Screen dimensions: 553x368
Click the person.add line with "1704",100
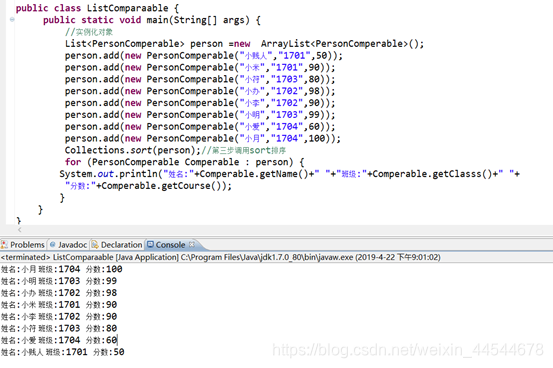pos(202,138)
